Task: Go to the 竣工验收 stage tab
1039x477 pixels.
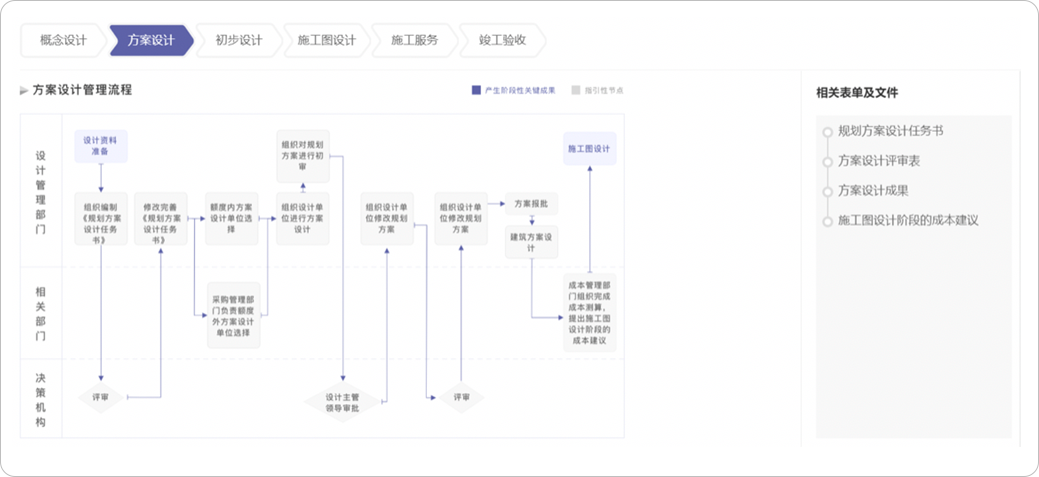Action: click(x=501, y=41)
